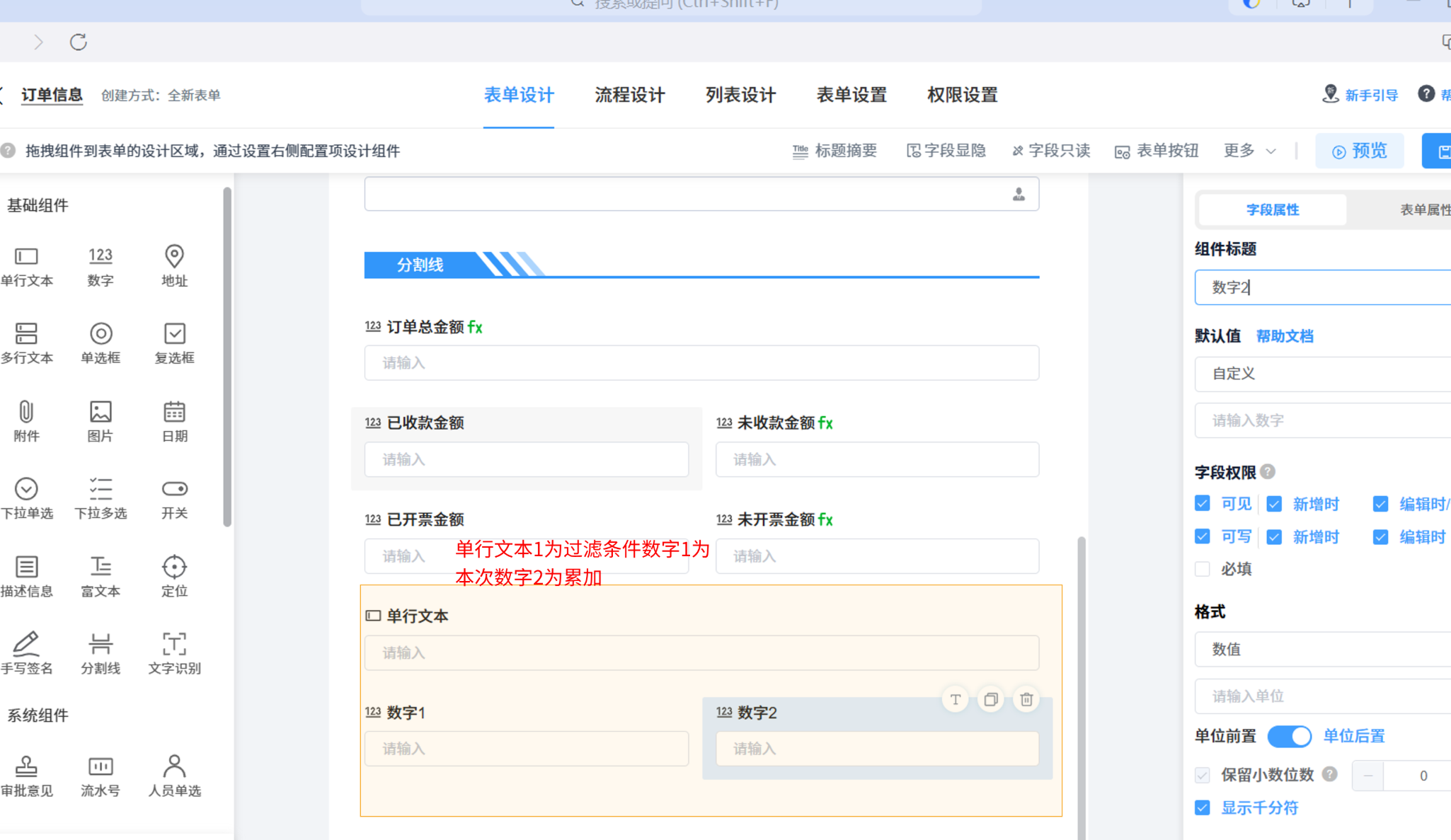Click the decimal places minus stepper
This screenshot has width=1451, height=840.
[1368, 776]
